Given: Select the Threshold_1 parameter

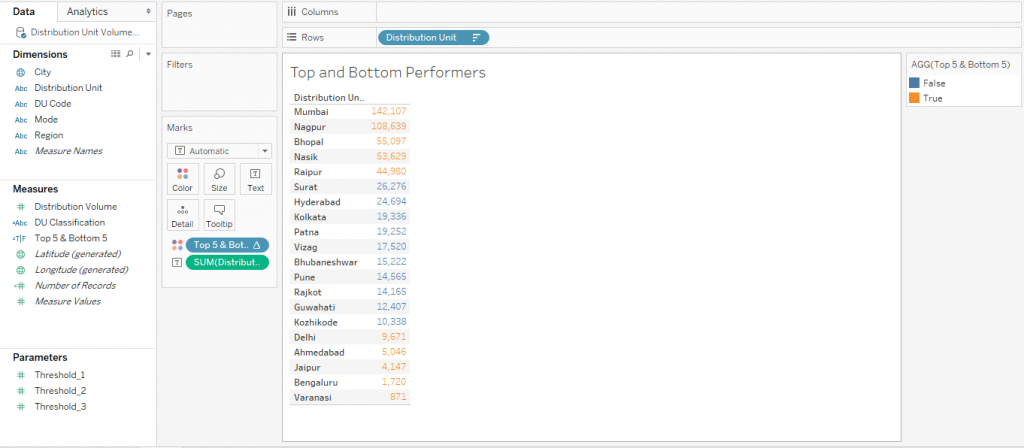Looking at the screenshot, I should [60, 375].
